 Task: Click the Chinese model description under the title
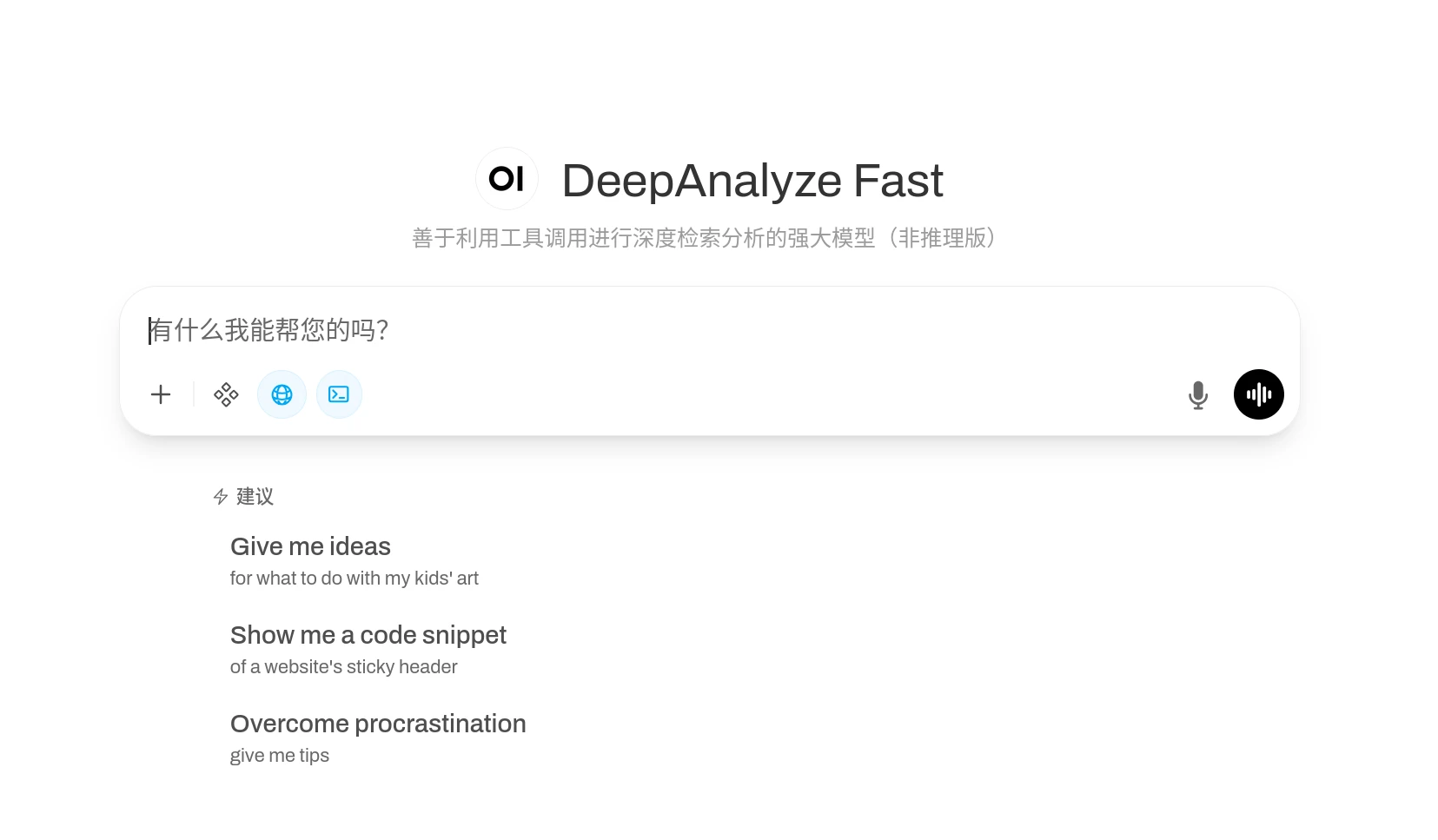[704, 238]
